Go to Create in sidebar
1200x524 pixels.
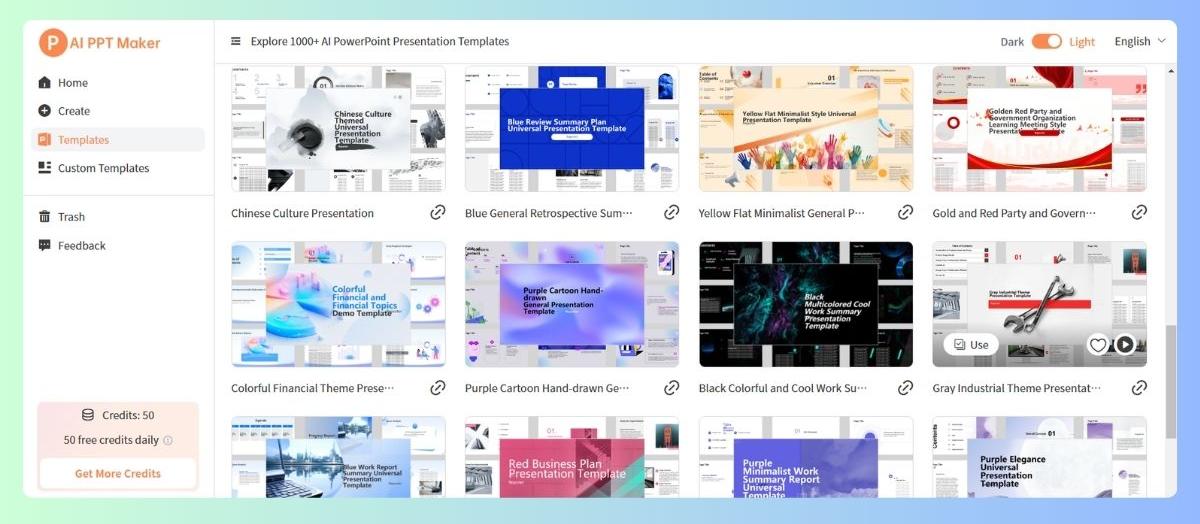pyautogui.click(x=73, y=111)
